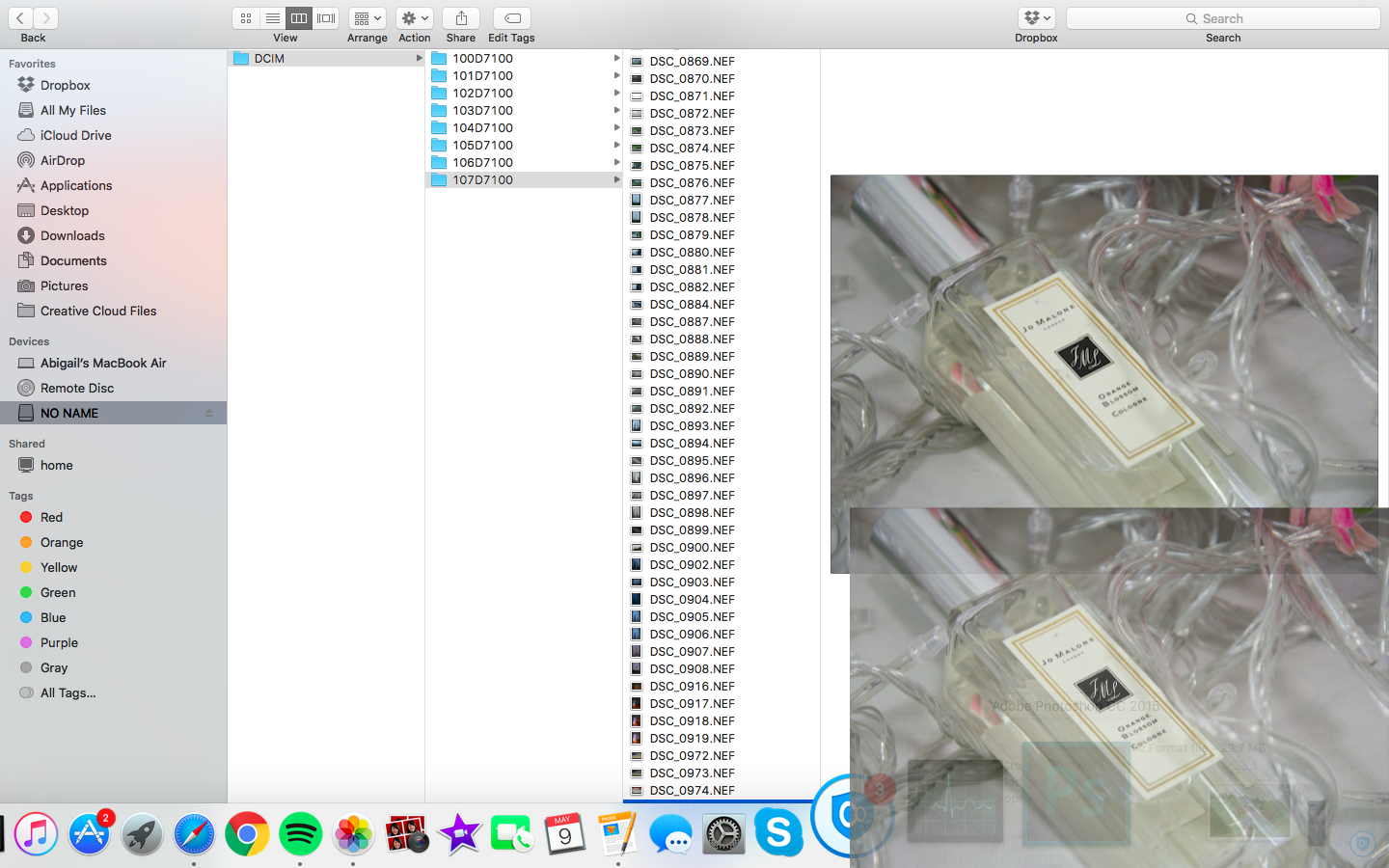This screenshot has height=868, width=1389.
Task: Open Safari from the Dock
Action: click(194, 834)
